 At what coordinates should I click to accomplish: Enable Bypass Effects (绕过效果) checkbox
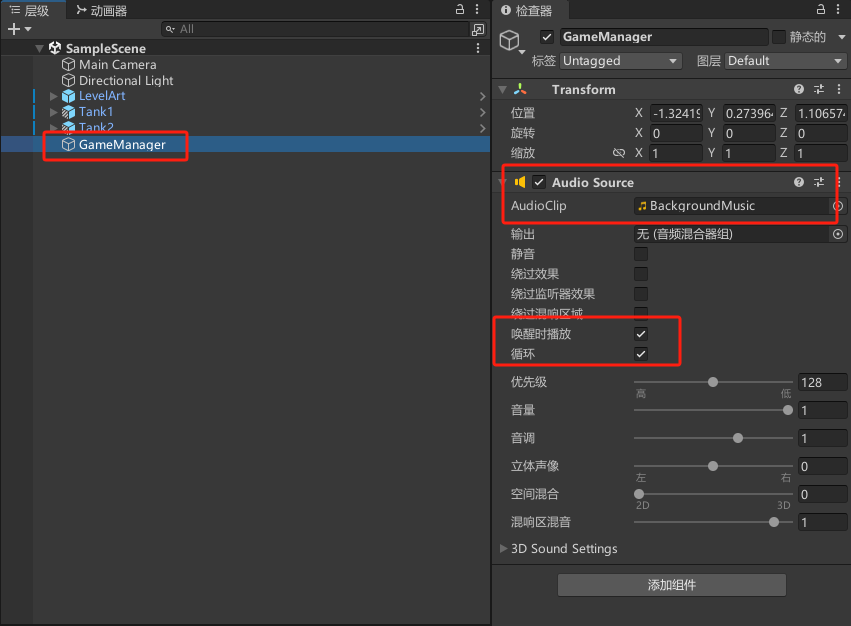641,274
